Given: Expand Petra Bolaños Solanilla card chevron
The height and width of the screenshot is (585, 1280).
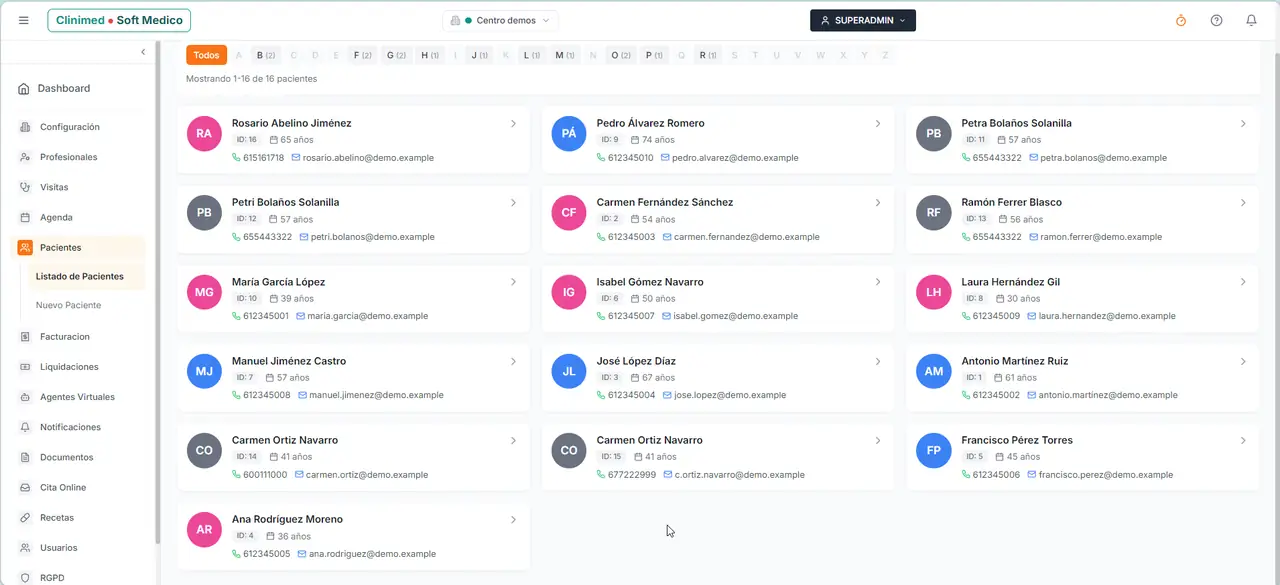Looking at the screenshot, I should coord(1243,124).
